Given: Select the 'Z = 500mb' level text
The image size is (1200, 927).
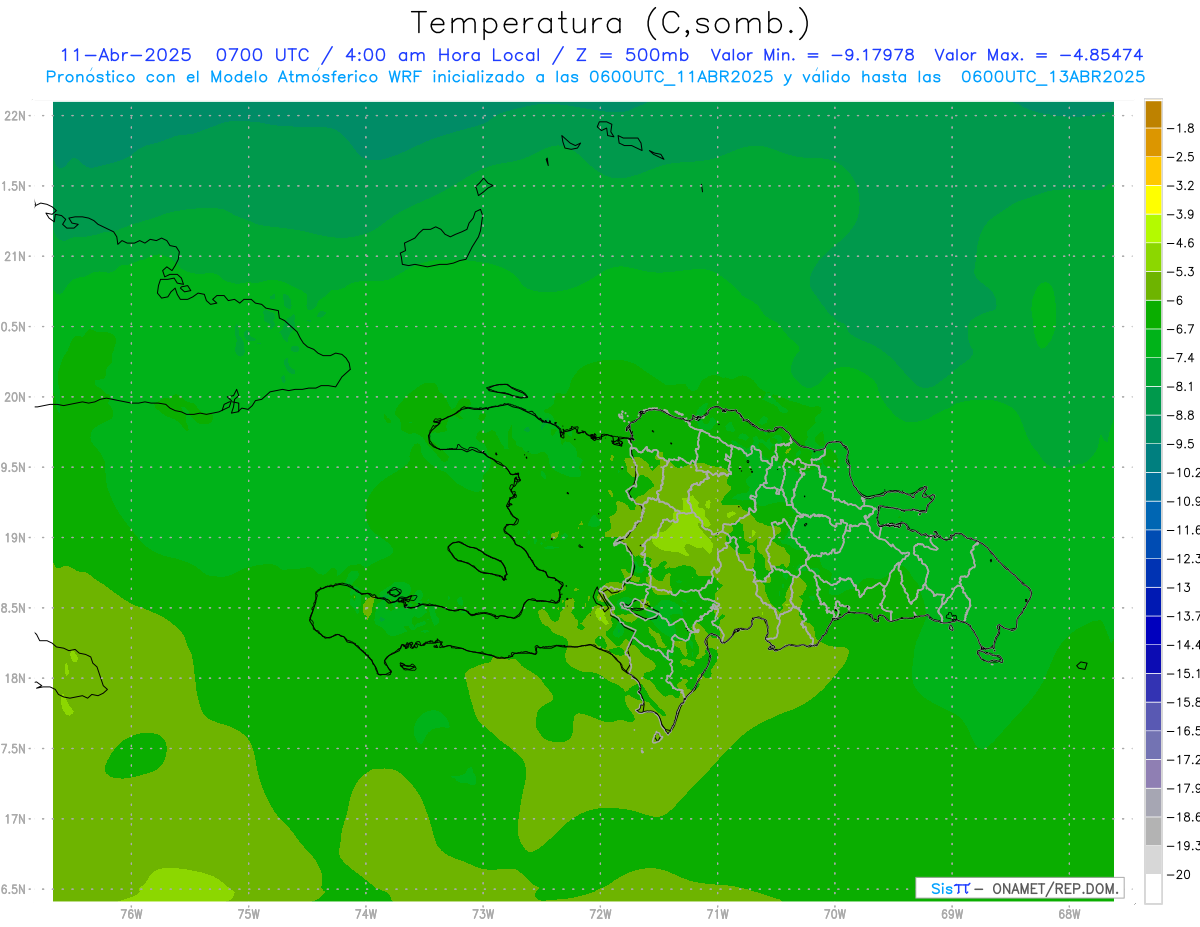Looking at the screenshot, I should [x=631, y=55].
